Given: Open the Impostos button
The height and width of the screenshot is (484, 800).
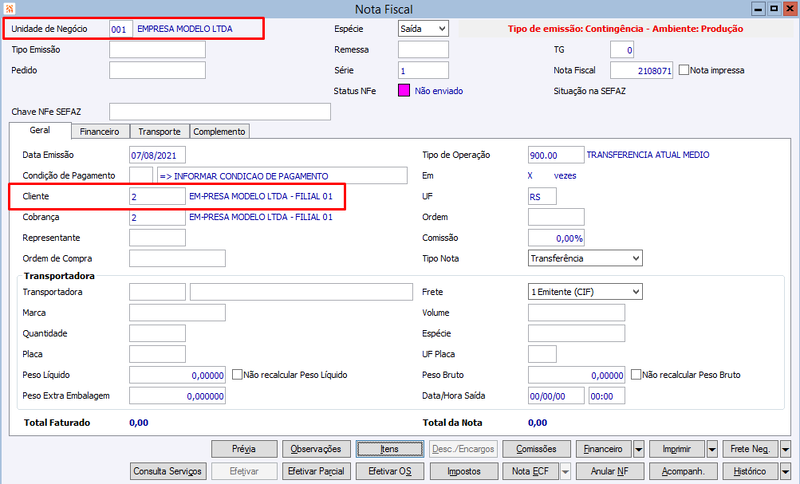Looking at the screenshot, I should [x=464, y=471].
